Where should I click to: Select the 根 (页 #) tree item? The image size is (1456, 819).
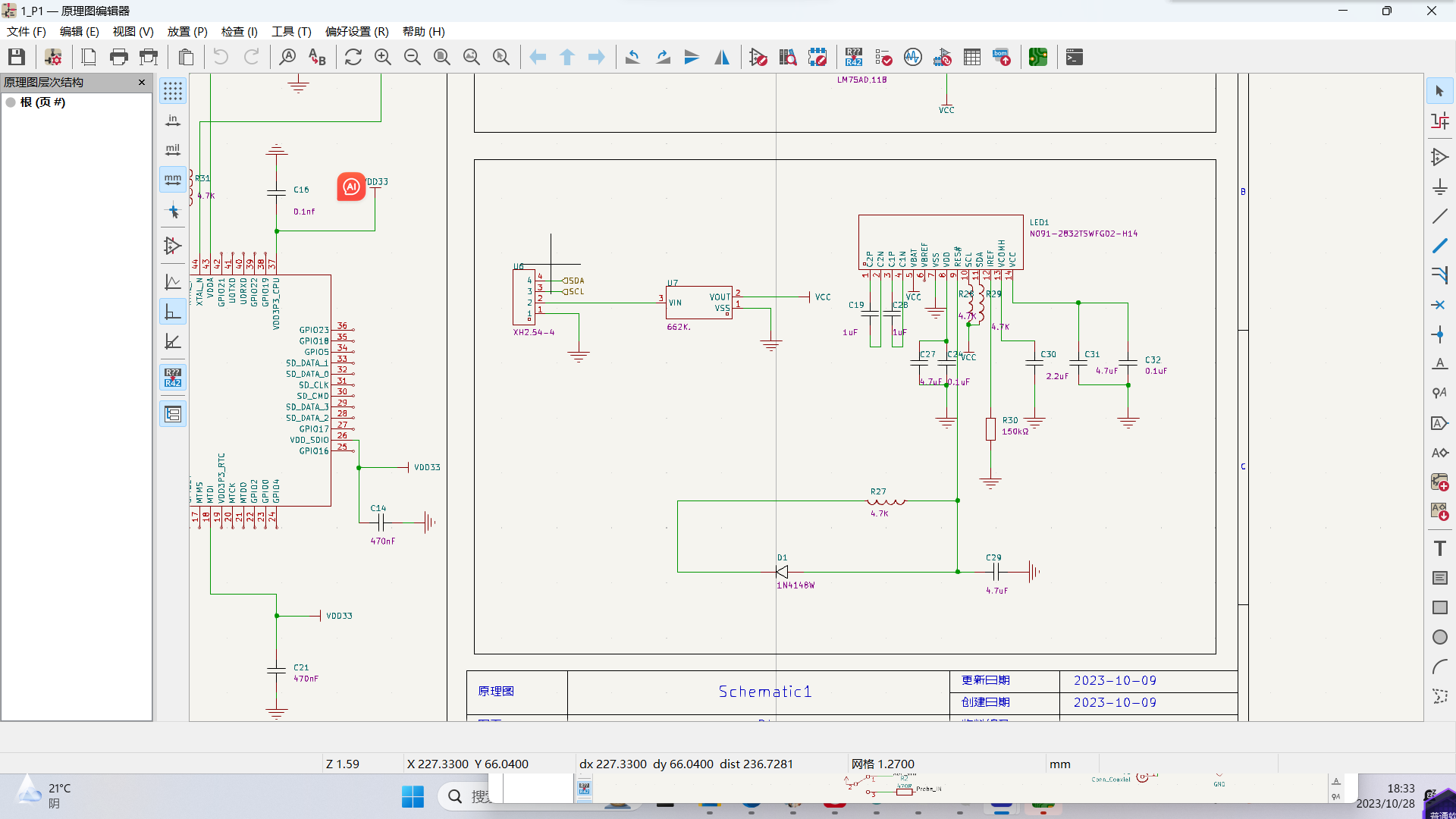(x=42, y=102)
